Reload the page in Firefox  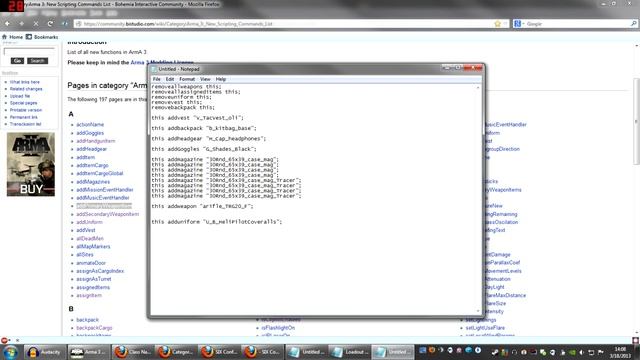pyautogui.click(x=50, y=24)
